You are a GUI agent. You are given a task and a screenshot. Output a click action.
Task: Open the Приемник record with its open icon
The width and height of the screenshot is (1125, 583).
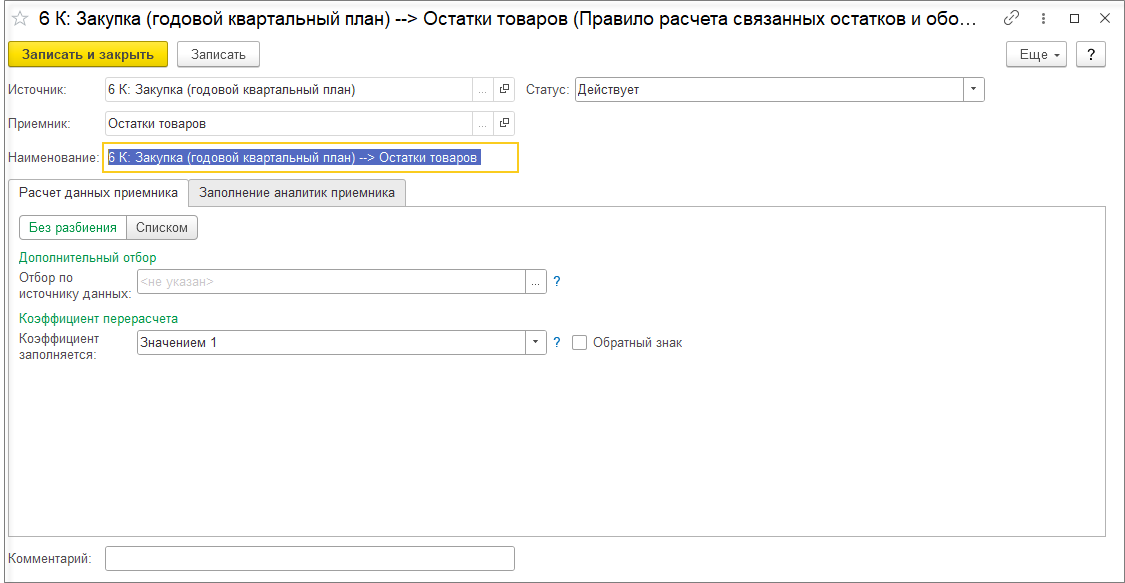504,124
